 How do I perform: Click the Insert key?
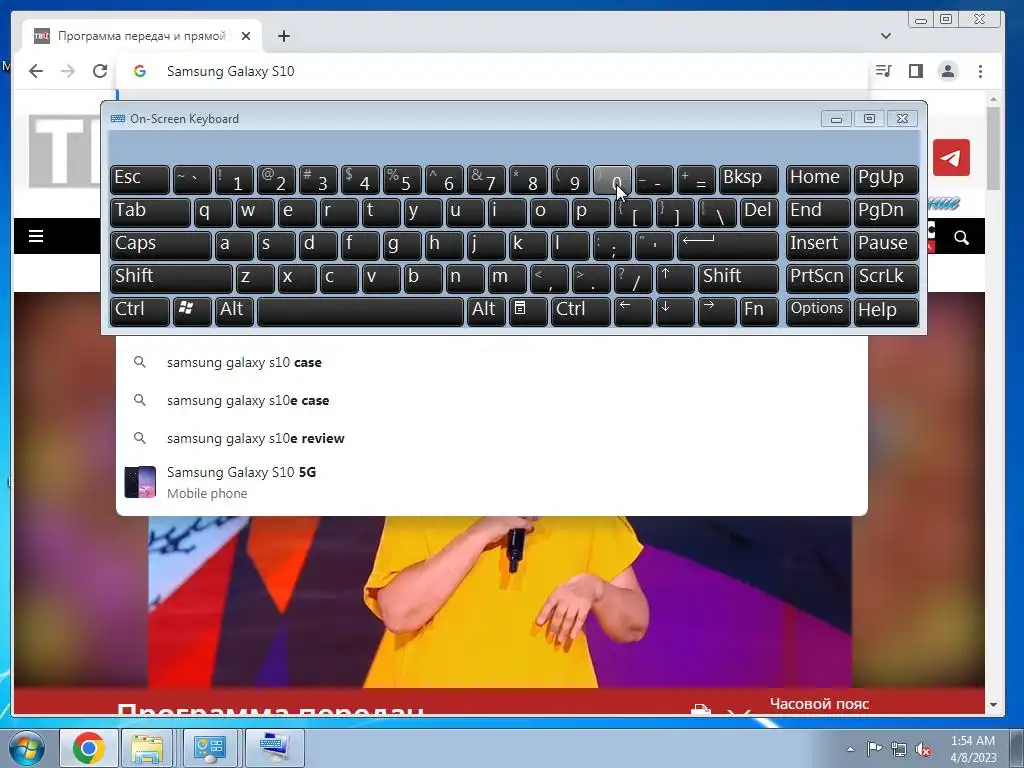(x=818, y=245)
